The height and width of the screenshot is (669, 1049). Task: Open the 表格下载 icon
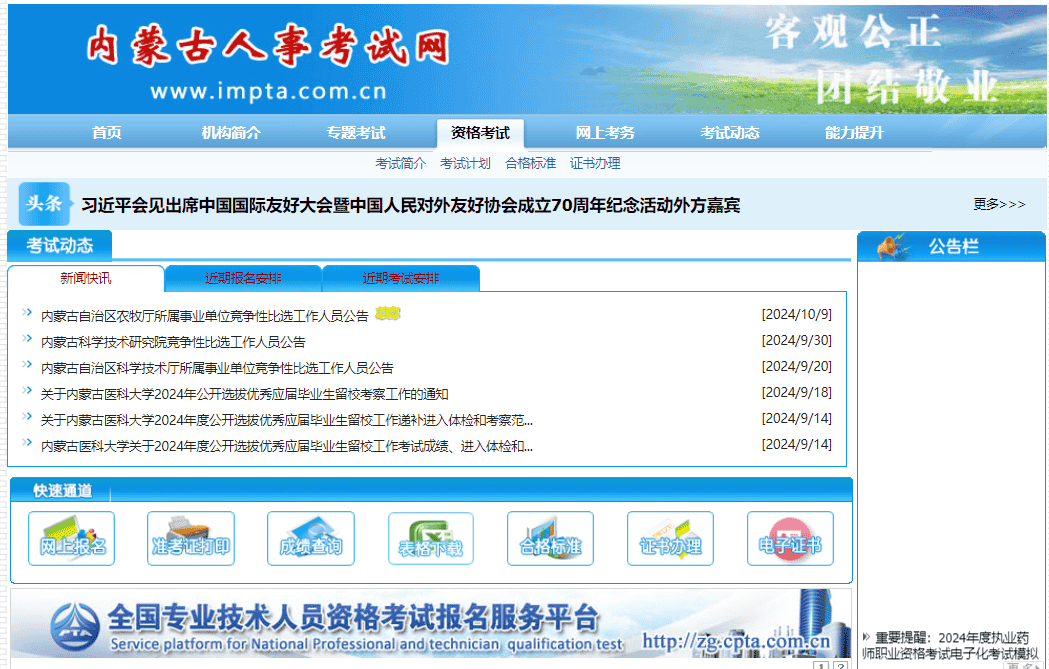(x=431, y=539)
